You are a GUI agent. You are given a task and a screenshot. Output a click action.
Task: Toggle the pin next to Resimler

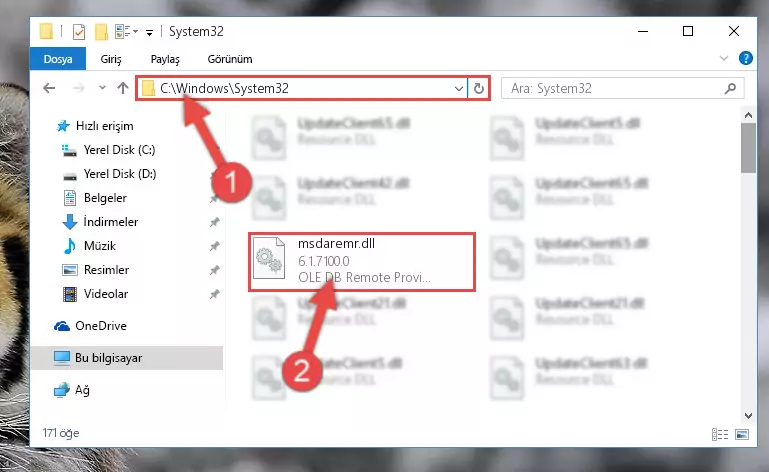[214, 270]
